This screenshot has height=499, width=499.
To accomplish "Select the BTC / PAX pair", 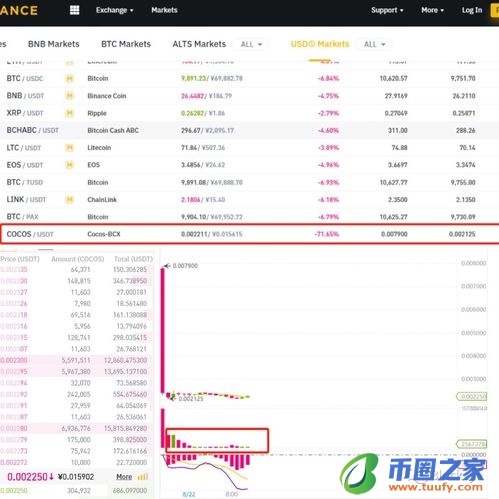I will point(22,217).
